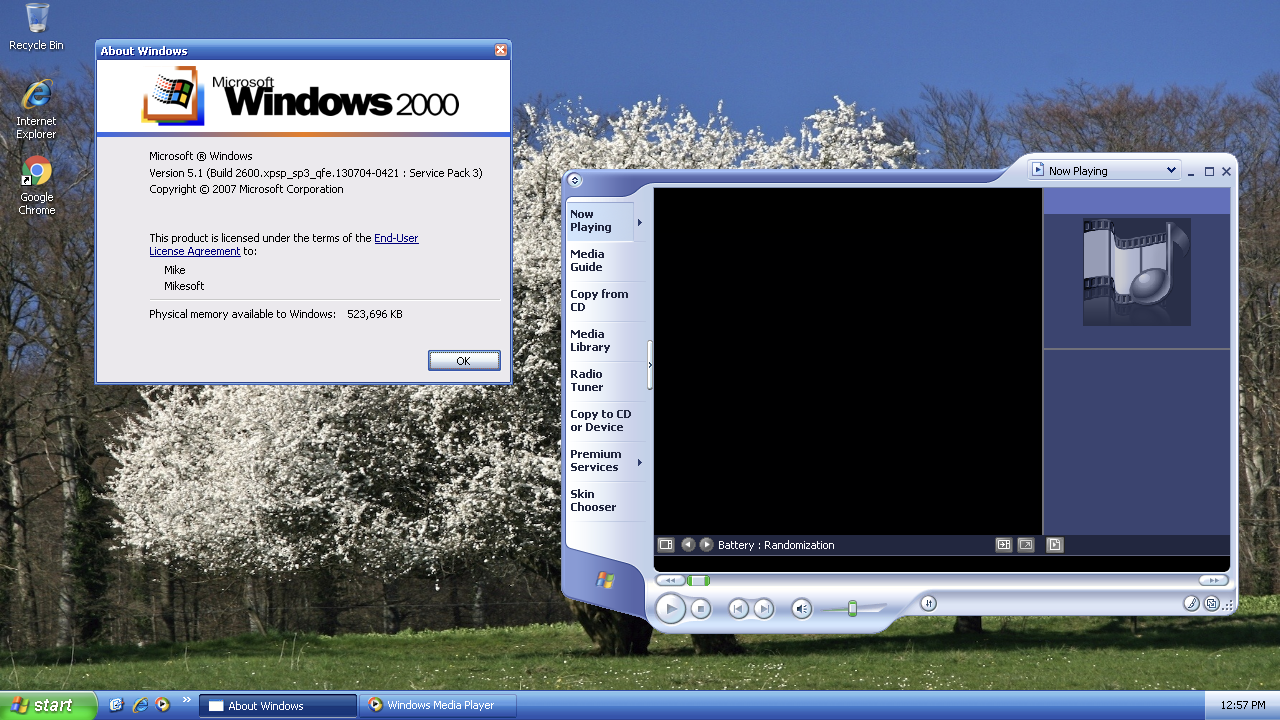Maximize the Windows Media Player window

pos(1209,172)
